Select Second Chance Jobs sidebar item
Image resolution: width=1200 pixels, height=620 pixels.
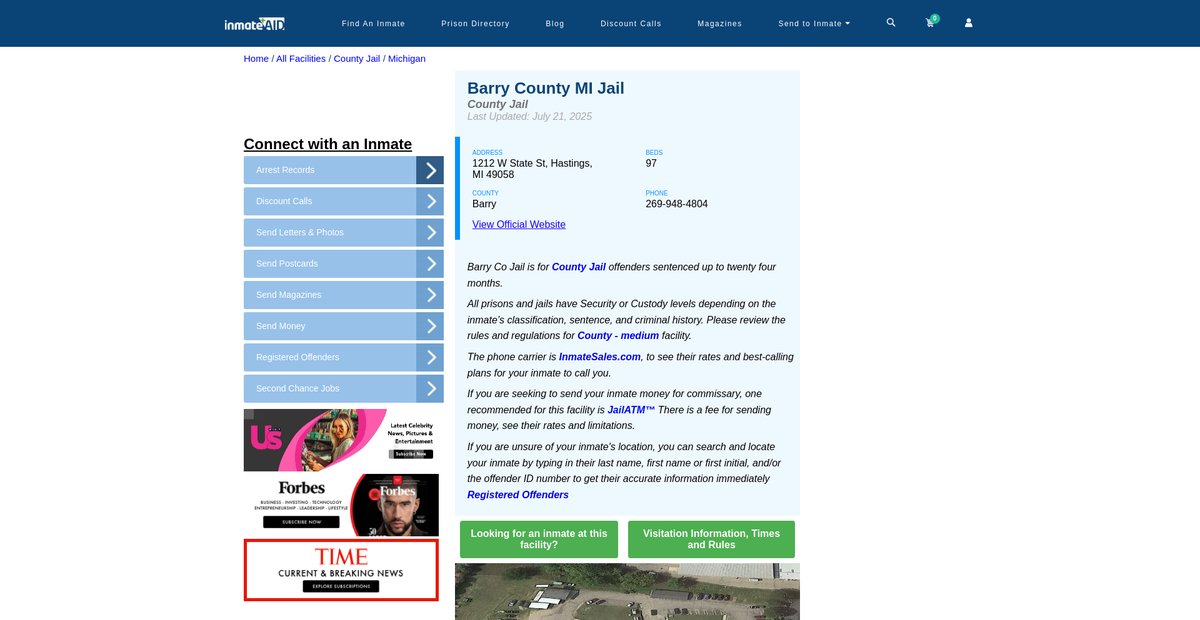(x=330, y=389)
